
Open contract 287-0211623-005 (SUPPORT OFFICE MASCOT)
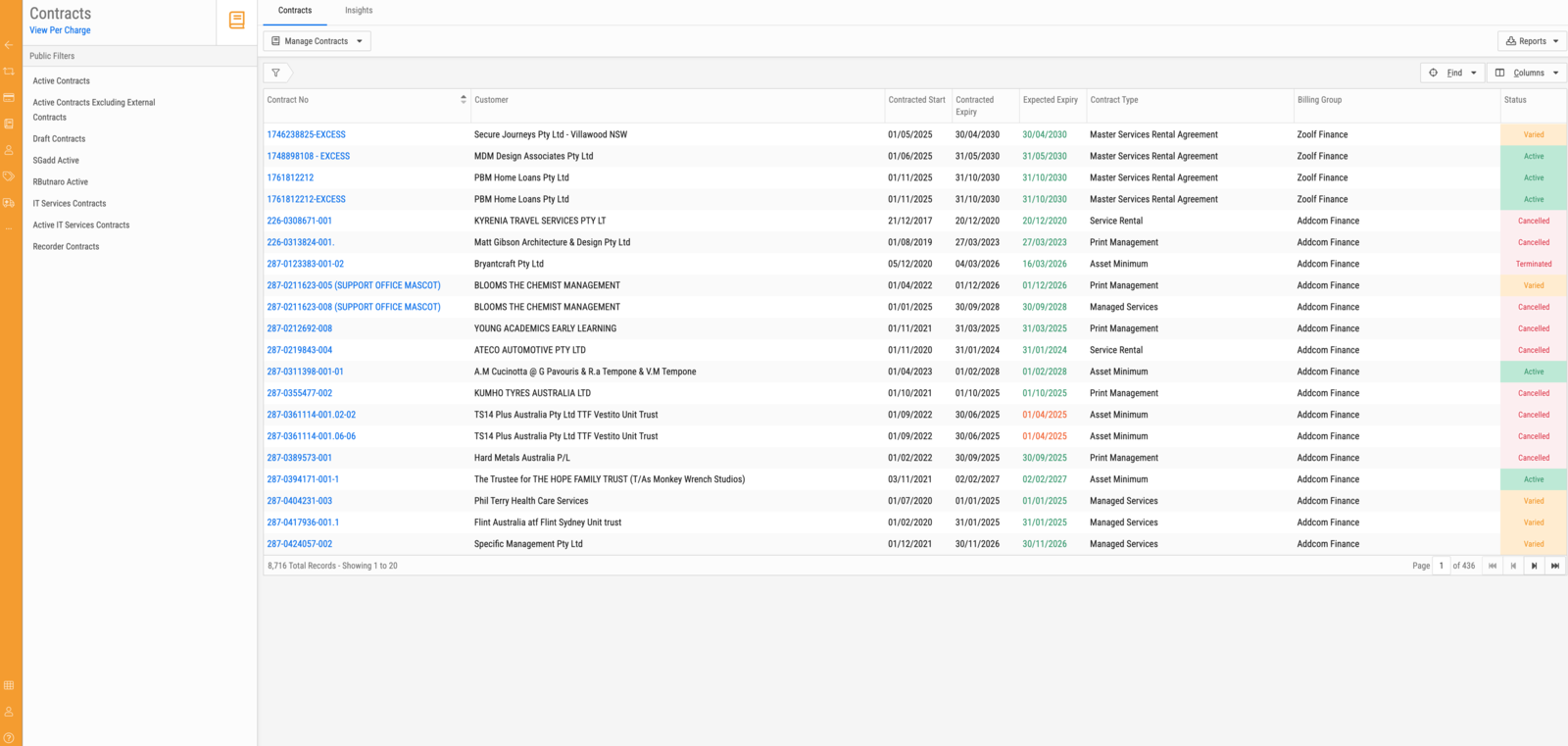click(354, 285)
